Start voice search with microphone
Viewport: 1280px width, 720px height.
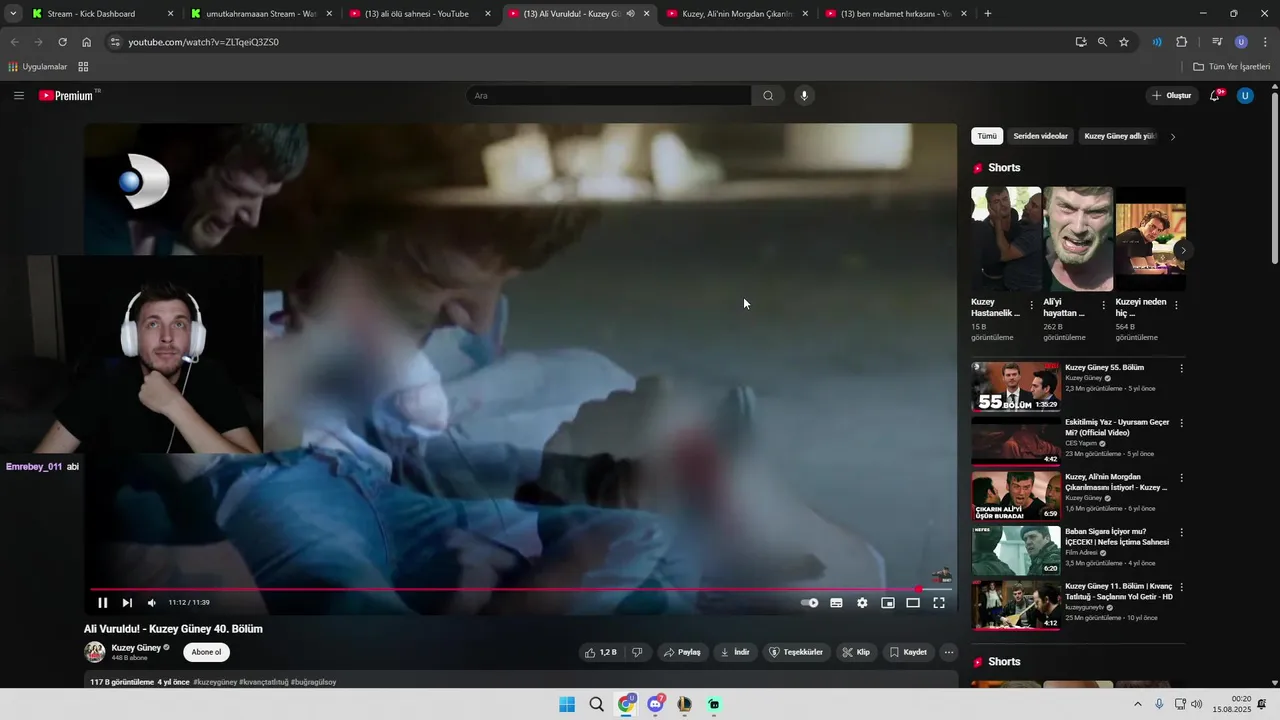803,96
